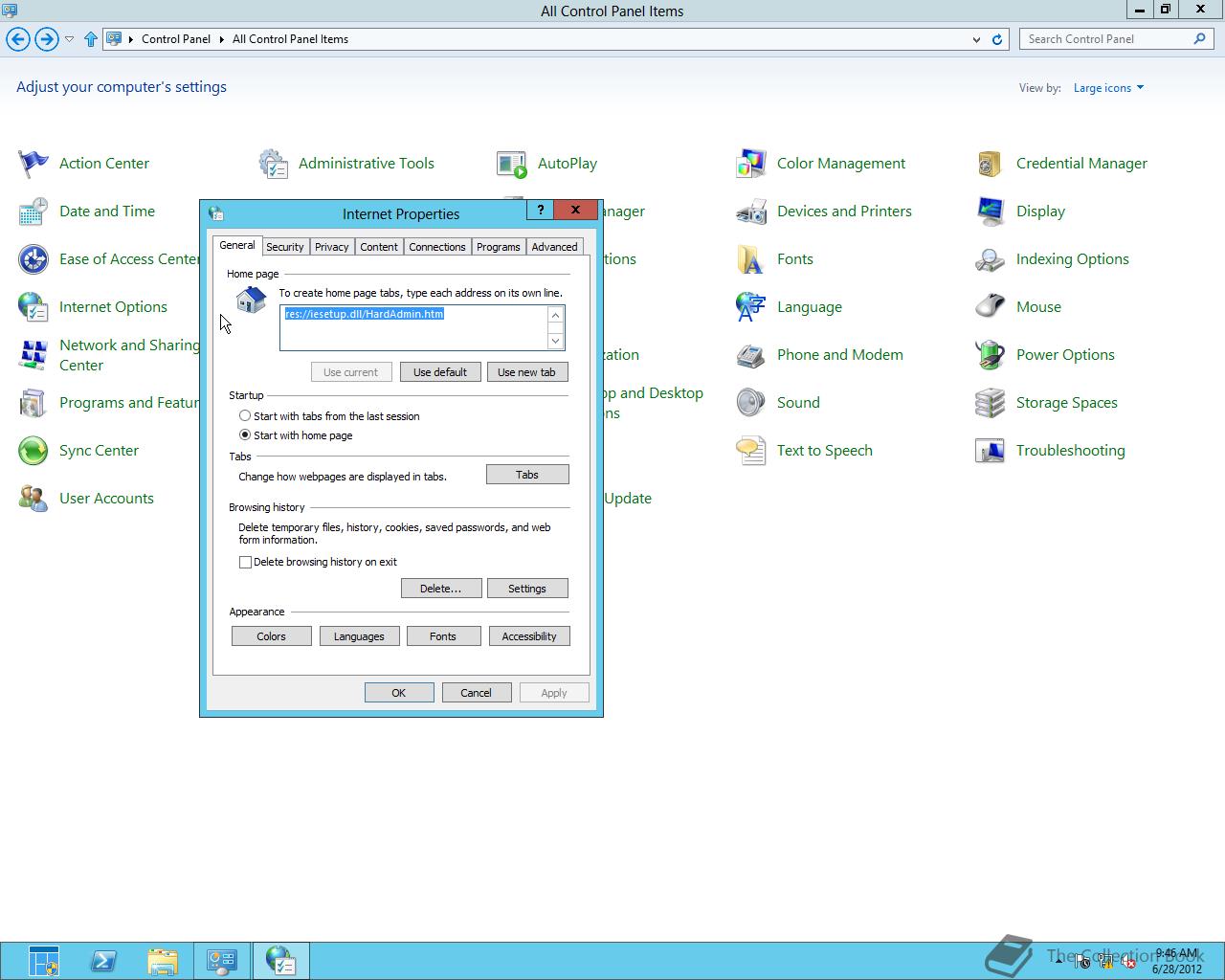
Task: Open the Fonts folder icon
Action: click(x=751, y=259)
